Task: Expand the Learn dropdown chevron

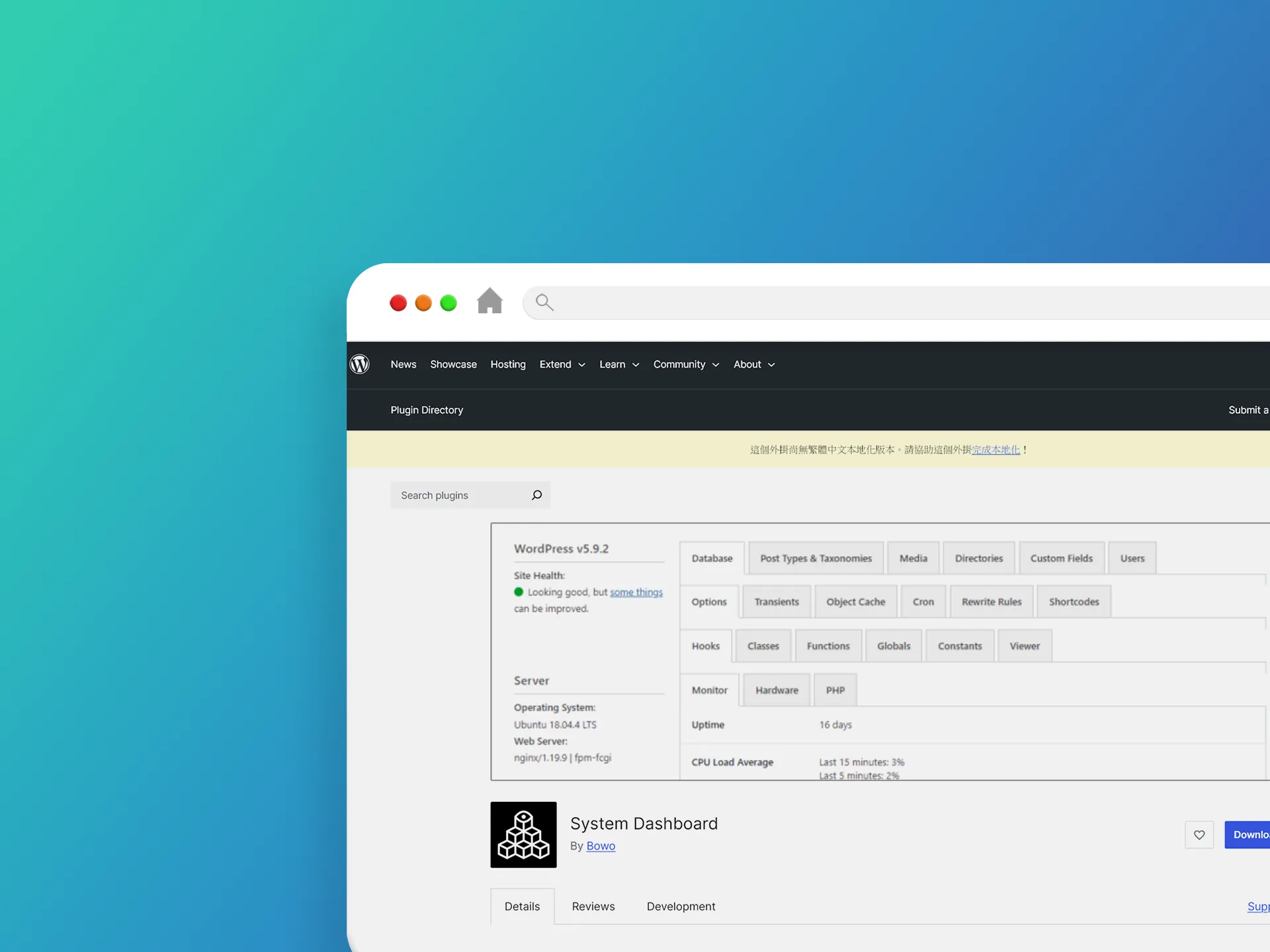Action: 636,365
